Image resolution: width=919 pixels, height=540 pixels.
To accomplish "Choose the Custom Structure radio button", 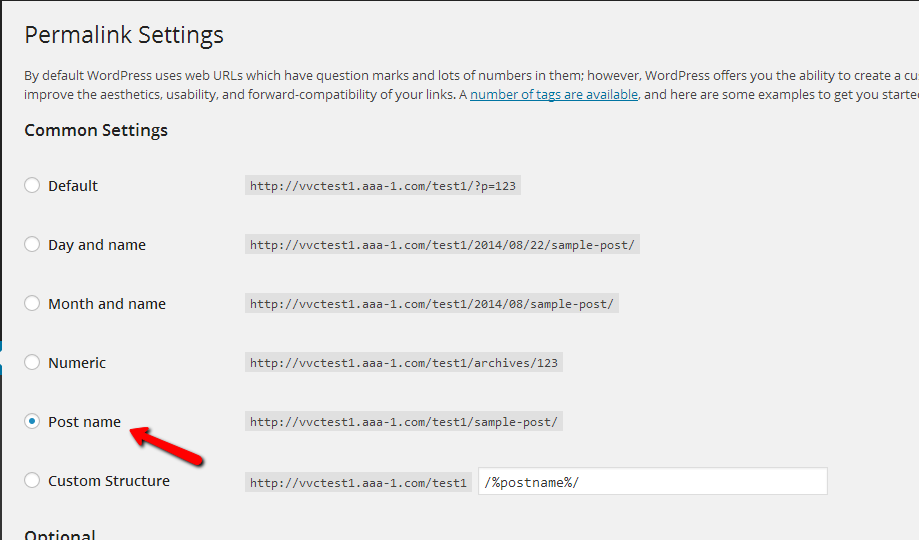I will 33,480.
